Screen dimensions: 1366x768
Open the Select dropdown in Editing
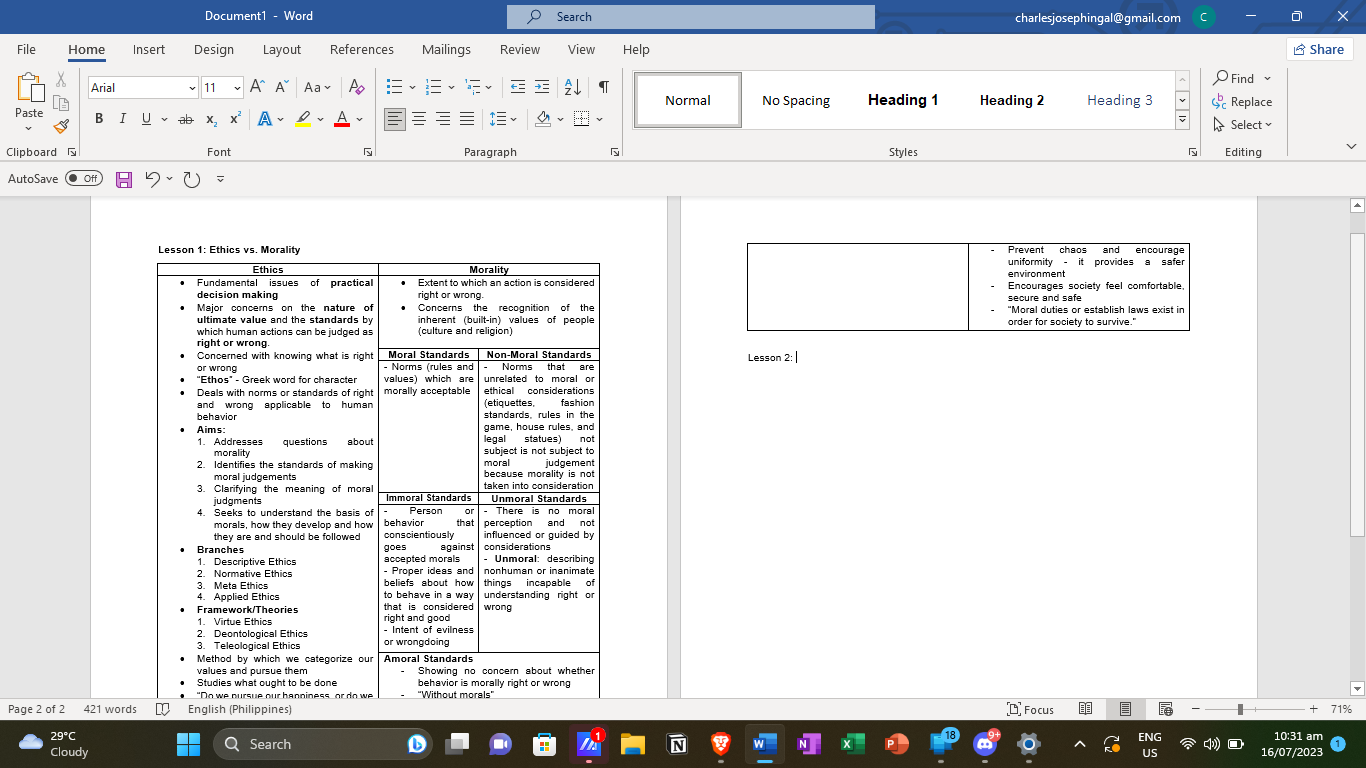[x=1242, y=125]
